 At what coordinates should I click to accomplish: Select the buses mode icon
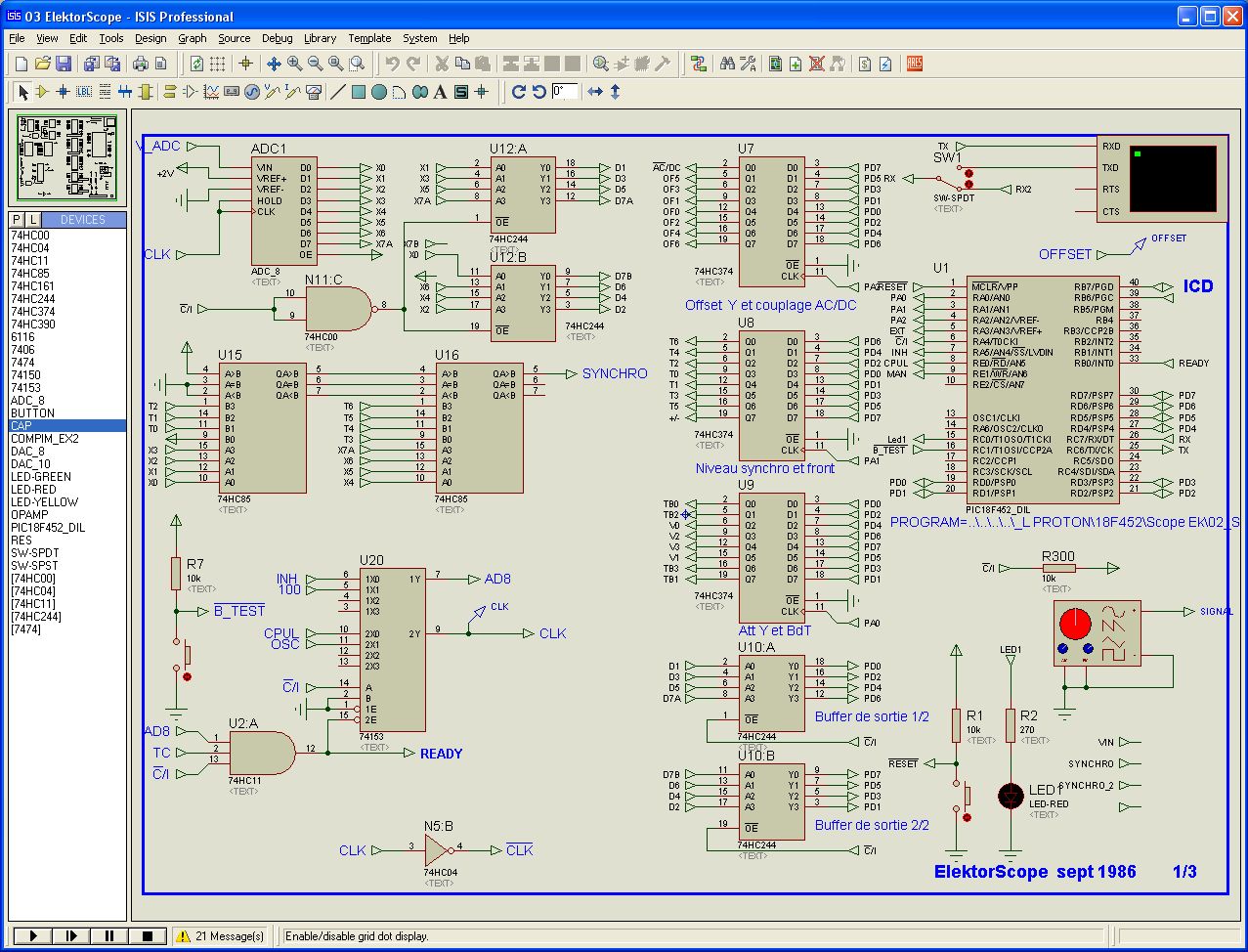pyautogui.click(x=124, y=92)
